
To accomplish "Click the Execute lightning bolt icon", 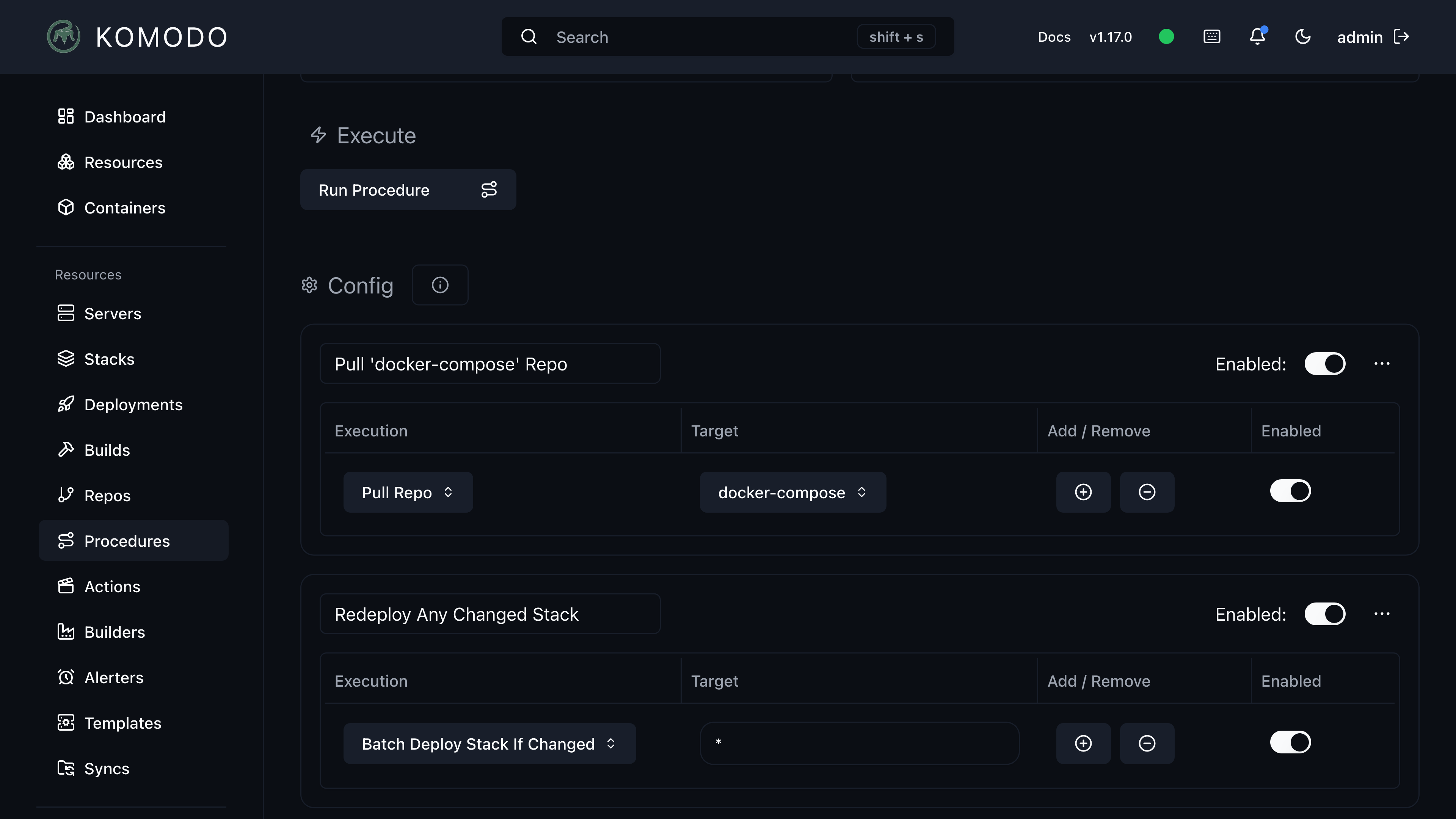I will pyautogui.click(x=318, y=135).
